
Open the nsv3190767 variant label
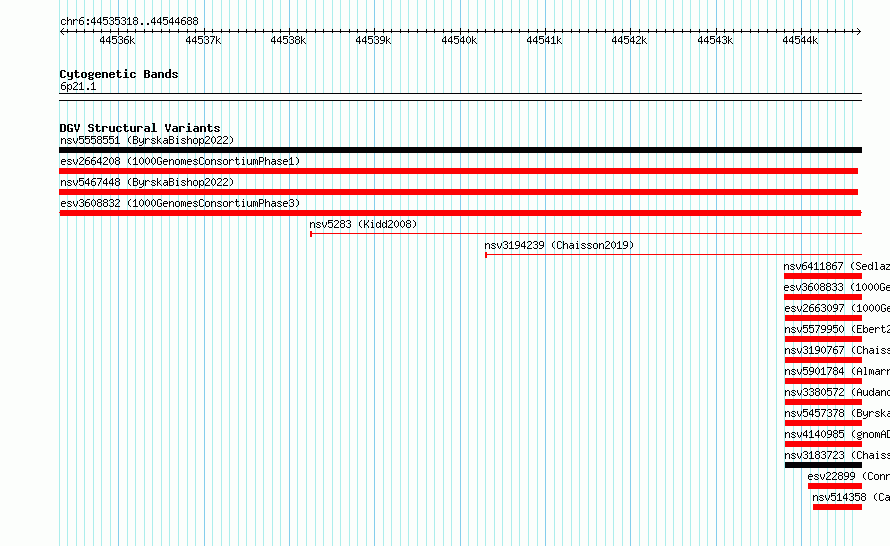pos(837,350)
